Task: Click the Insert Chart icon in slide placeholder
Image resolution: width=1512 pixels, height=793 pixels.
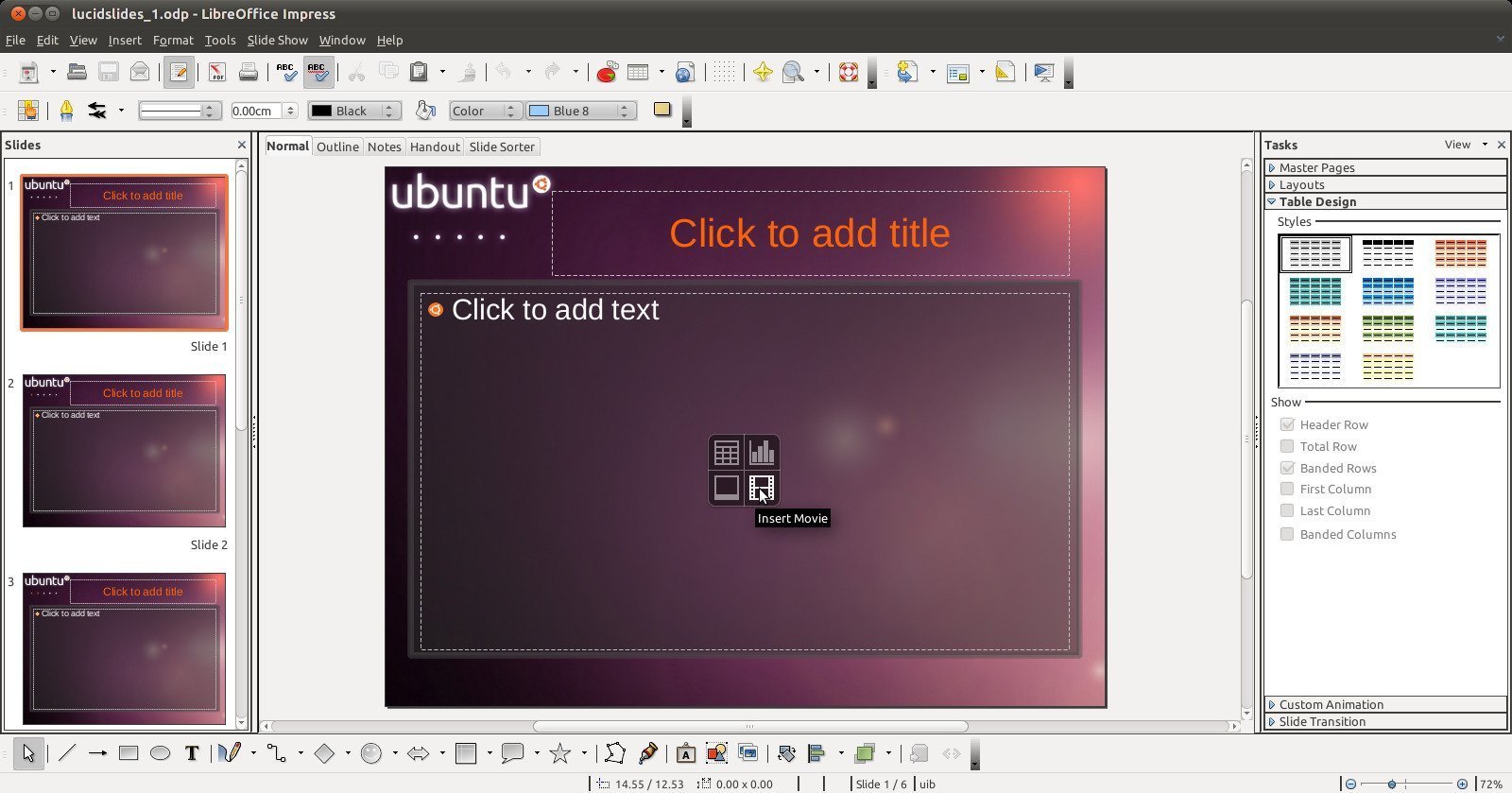Action: point(762,453)
